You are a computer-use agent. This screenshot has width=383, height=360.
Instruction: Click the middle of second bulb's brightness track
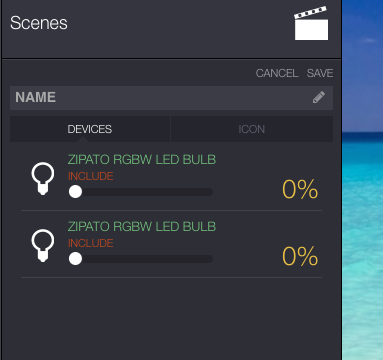coord(141,259)
